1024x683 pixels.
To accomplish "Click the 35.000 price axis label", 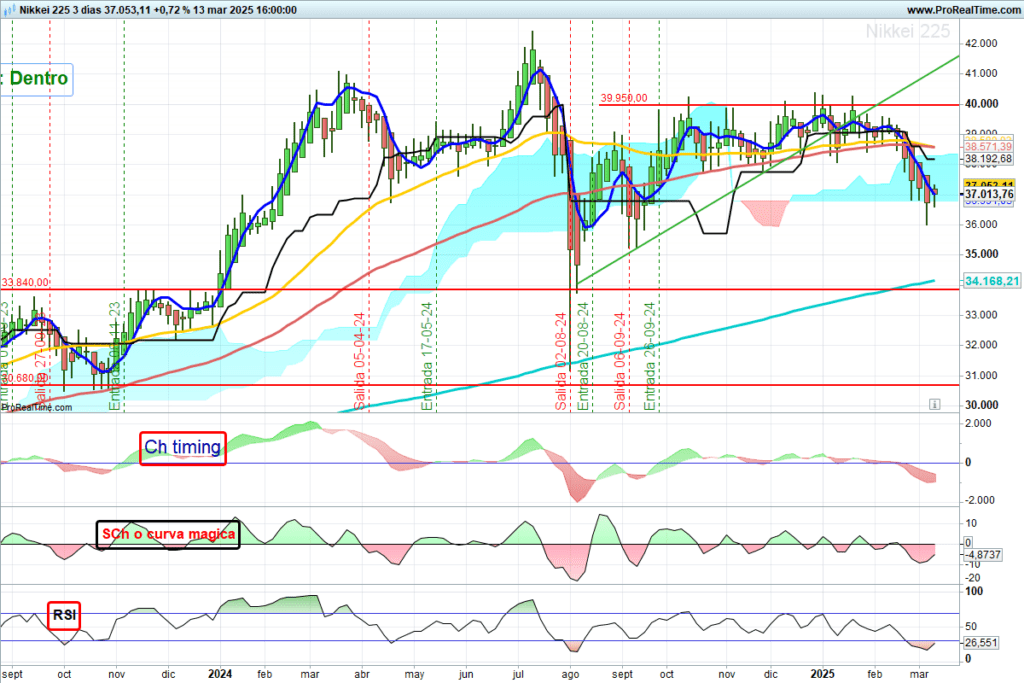I will coord(981,255).
